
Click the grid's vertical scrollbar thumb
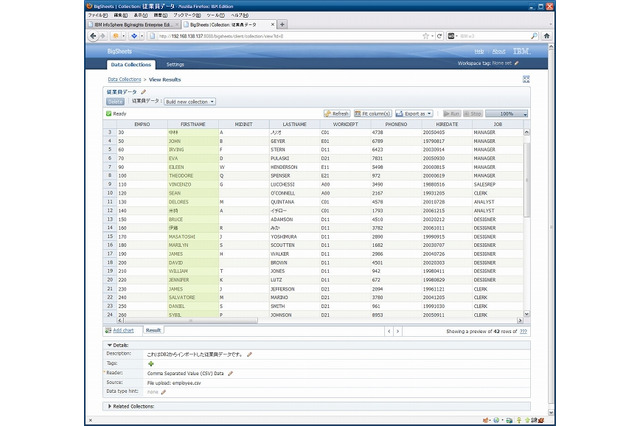(x=527, y=180)
